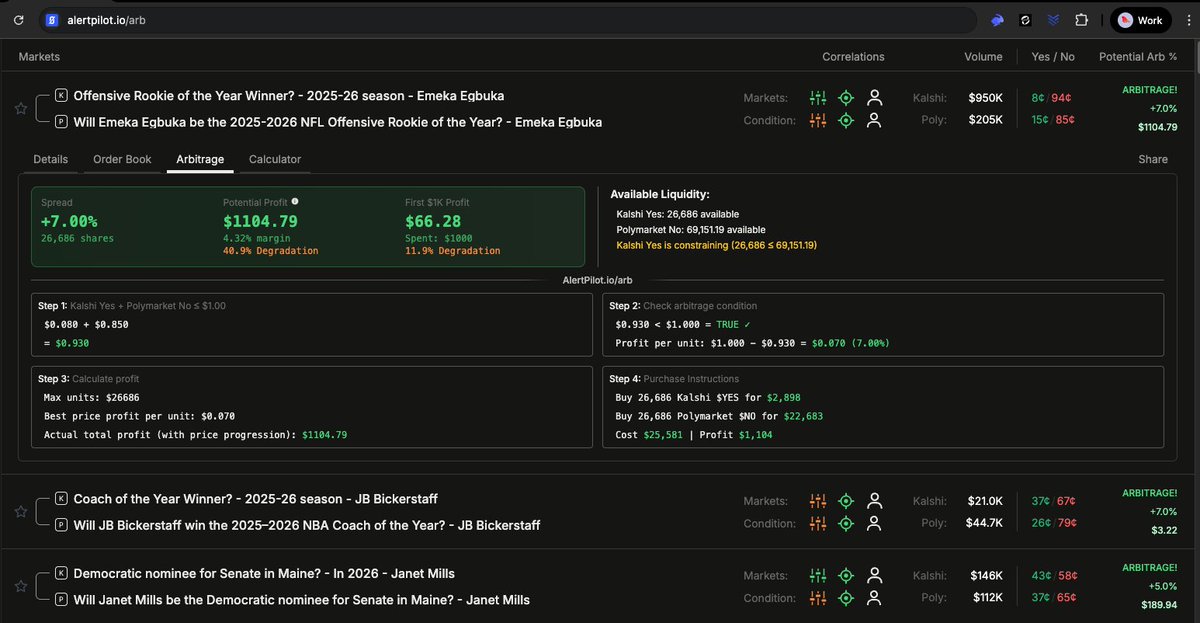
Task: Click Condition person icon in Janet Mills row
Action: (x=875, y=598)
